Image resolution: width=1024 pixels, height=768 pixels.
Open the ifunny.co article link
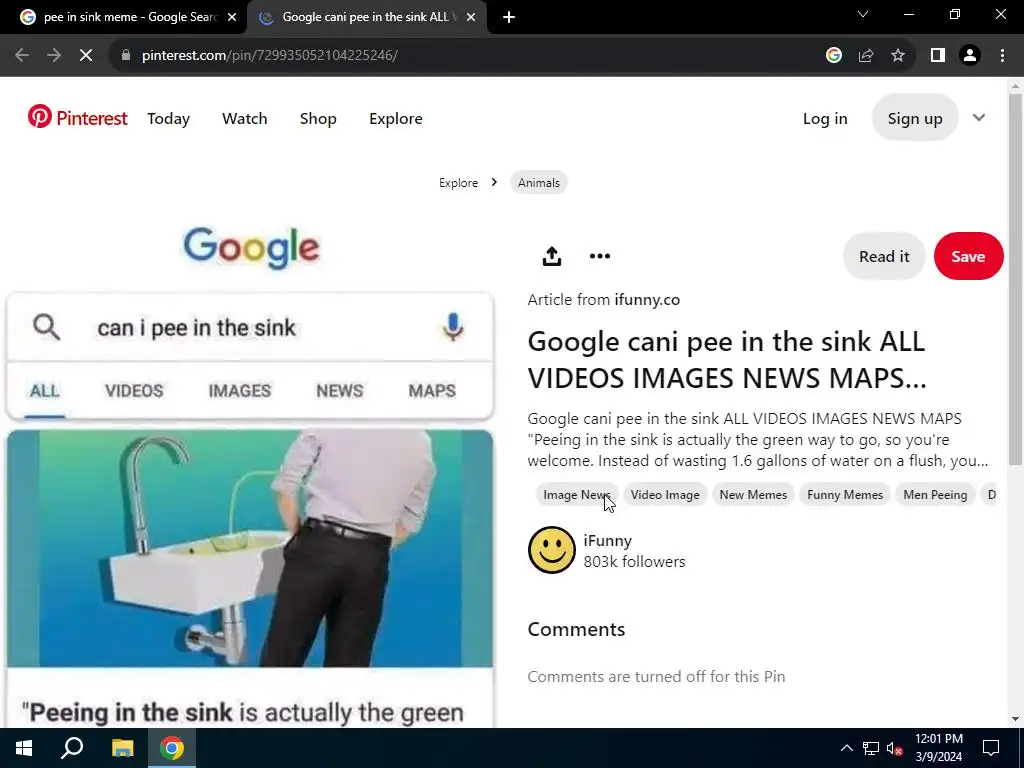(x=647, y=300)
